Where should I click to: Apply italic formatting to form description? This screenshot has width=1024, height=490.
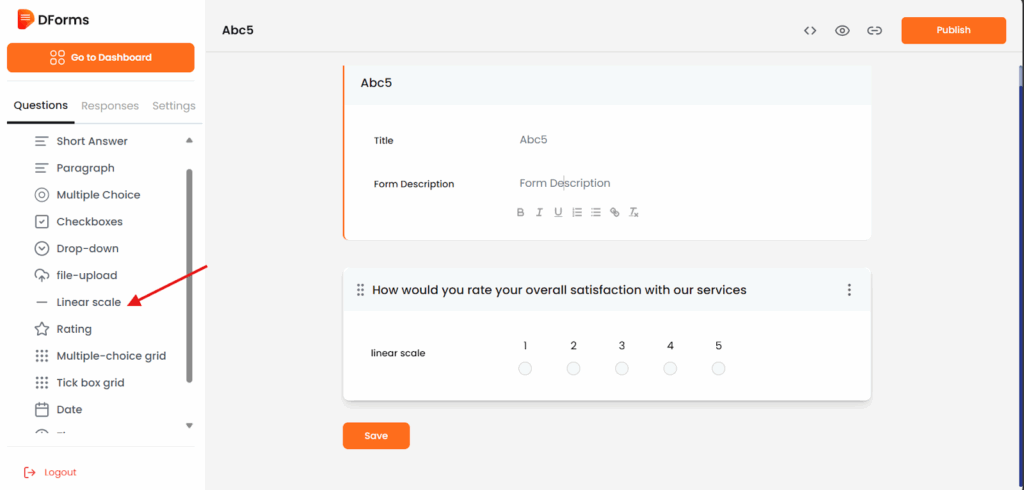pos(539,212)
